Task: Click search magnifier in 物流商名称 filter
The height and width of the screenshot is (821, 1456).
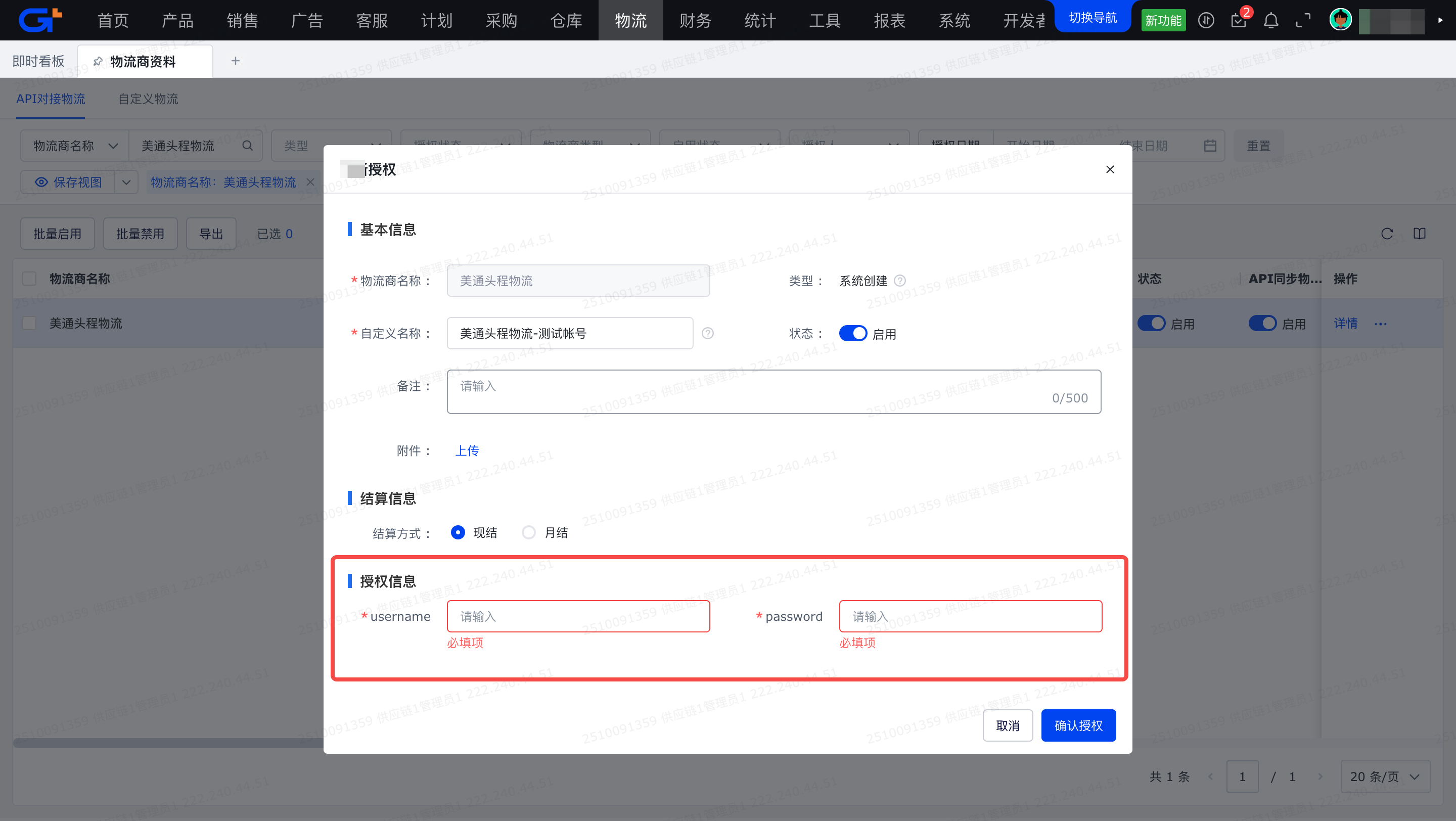Action: pos(248,146)
